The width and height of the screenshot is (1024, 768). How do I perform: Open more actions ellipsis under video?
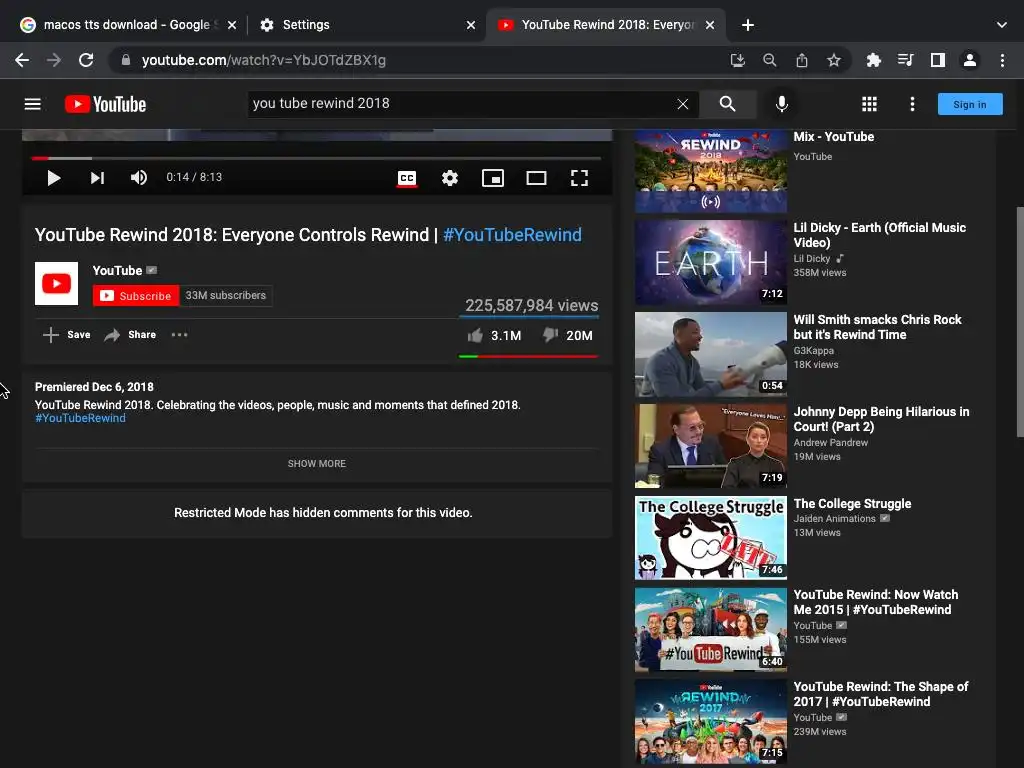179,335
